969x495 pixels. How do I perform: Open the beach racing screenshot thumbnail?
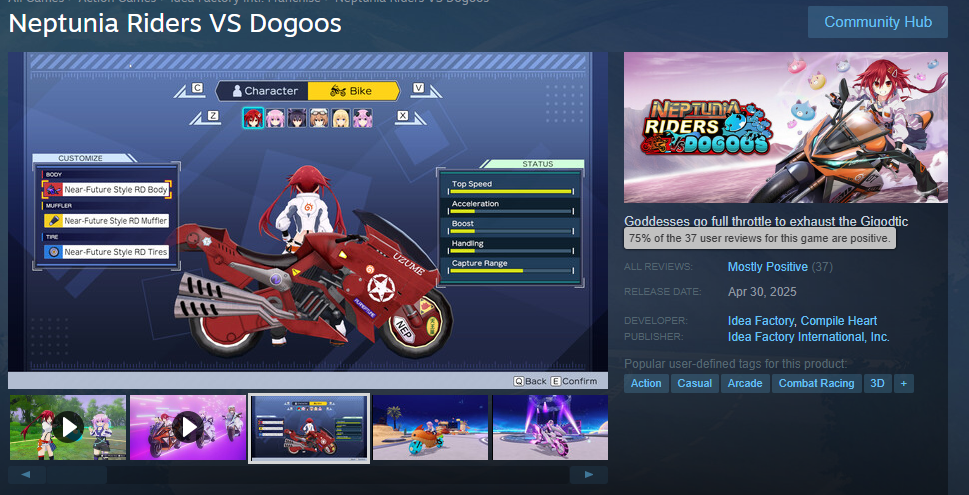431,428
